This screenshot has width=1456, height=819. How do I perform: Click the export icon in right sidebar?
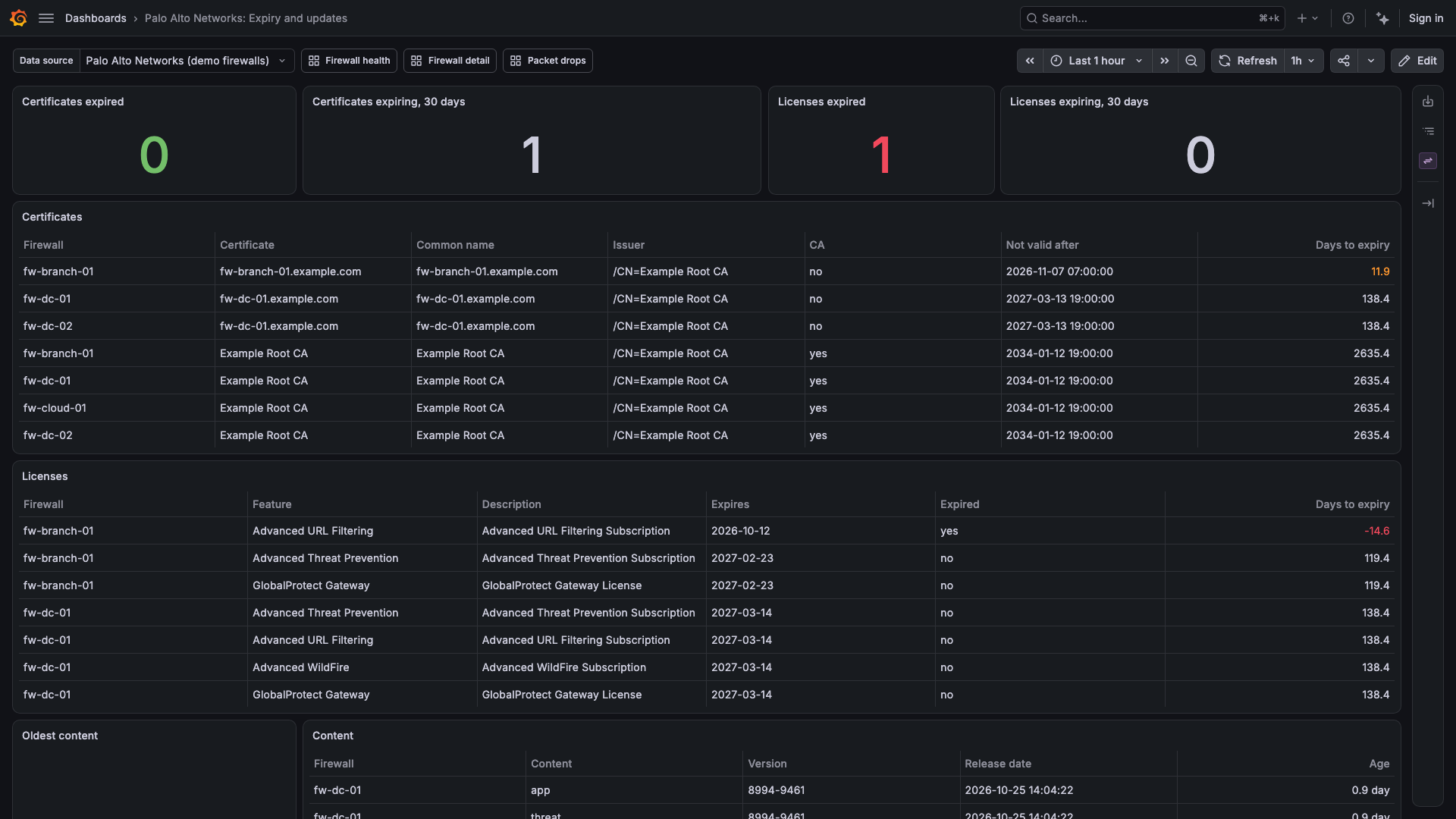[x=1428, y=102]
